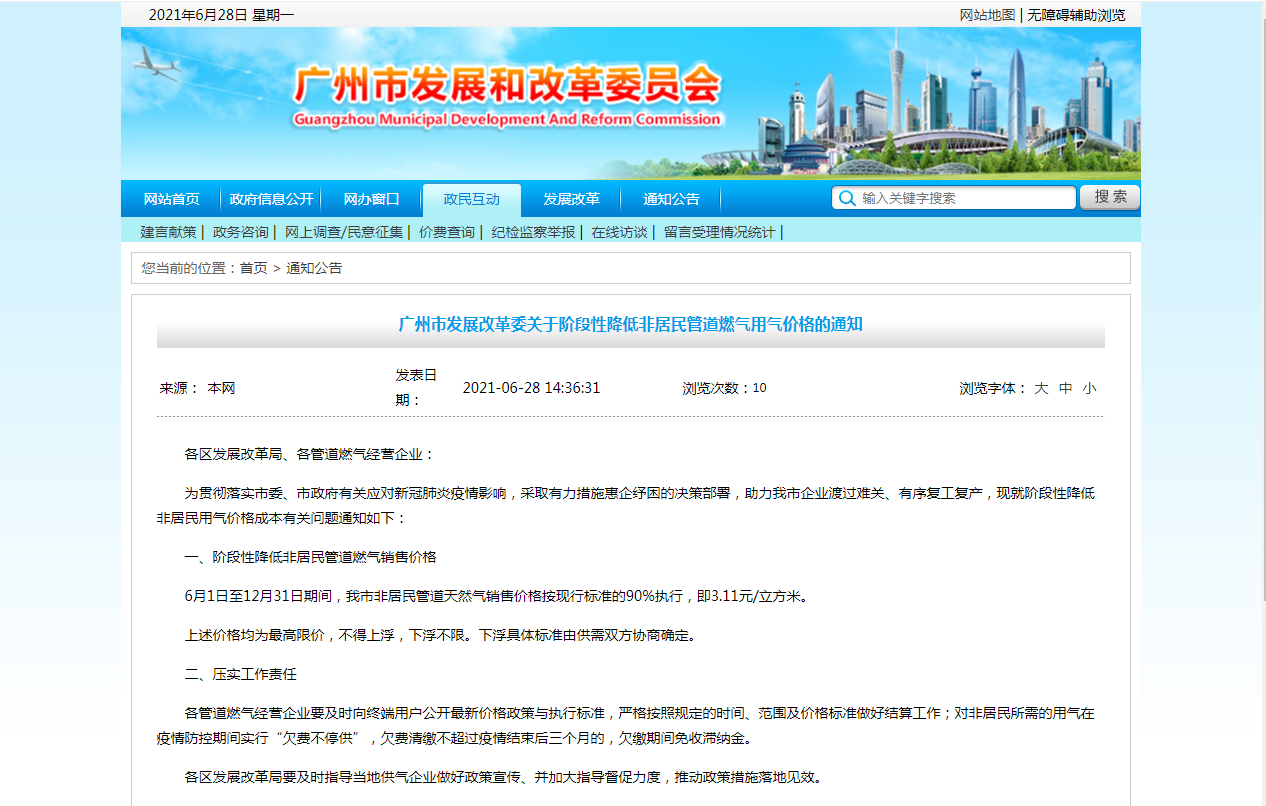Go to 首页 in breadcrumb

(253, 268)
